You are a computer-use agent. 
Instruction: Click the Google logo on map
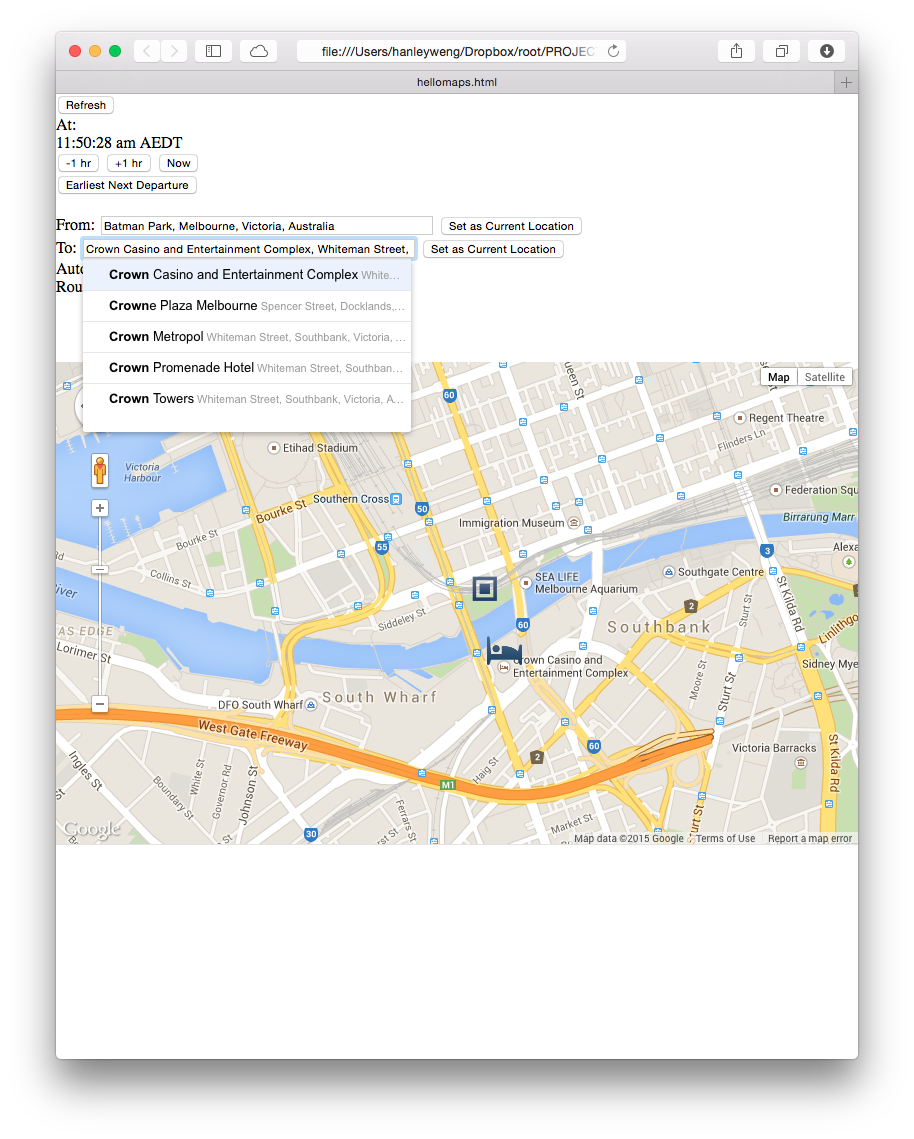click(92, 829)
